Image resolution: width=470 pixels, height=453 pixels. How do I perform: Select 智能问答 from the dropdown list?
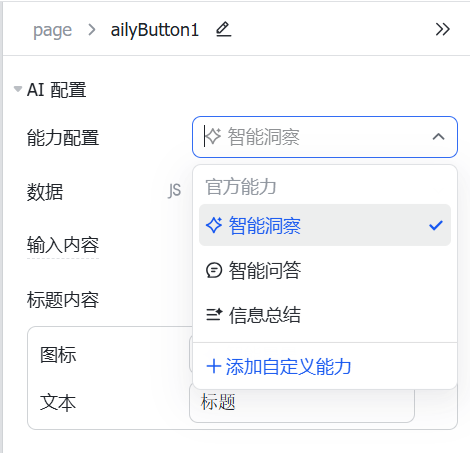pos(325,270)
